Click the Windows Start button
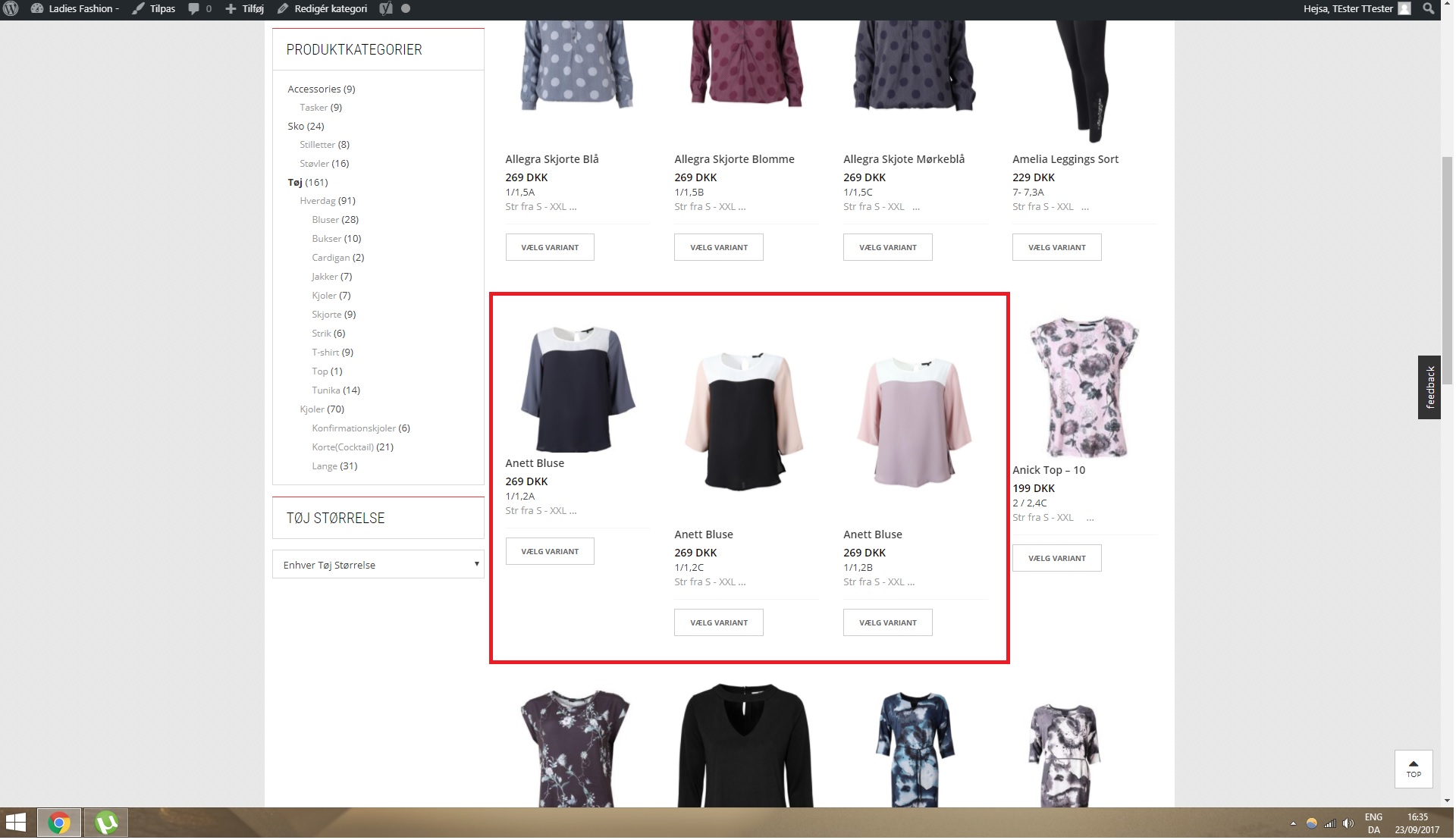The height and width of the screenshot is (840, 1456). pyautogui.click(x=15, y=823)
